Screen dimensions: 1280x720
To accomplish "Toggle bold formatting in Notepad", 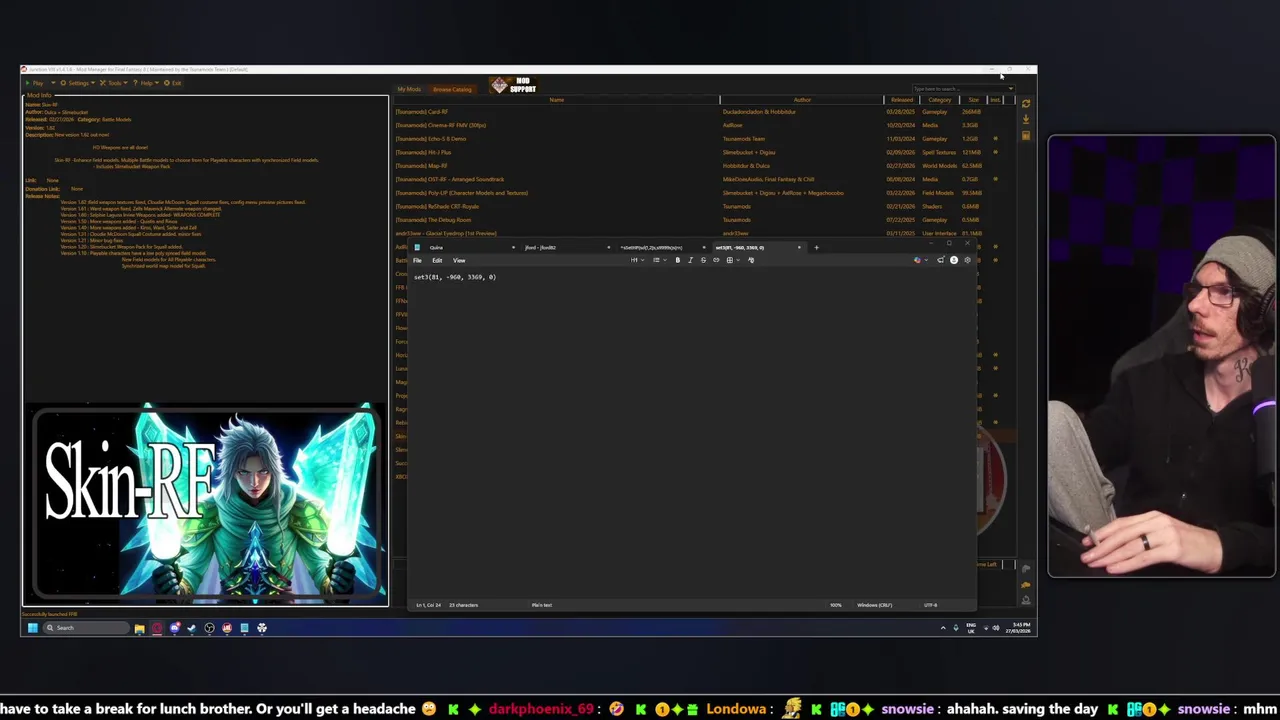I will pyautogui.click(x=677, y=260).
